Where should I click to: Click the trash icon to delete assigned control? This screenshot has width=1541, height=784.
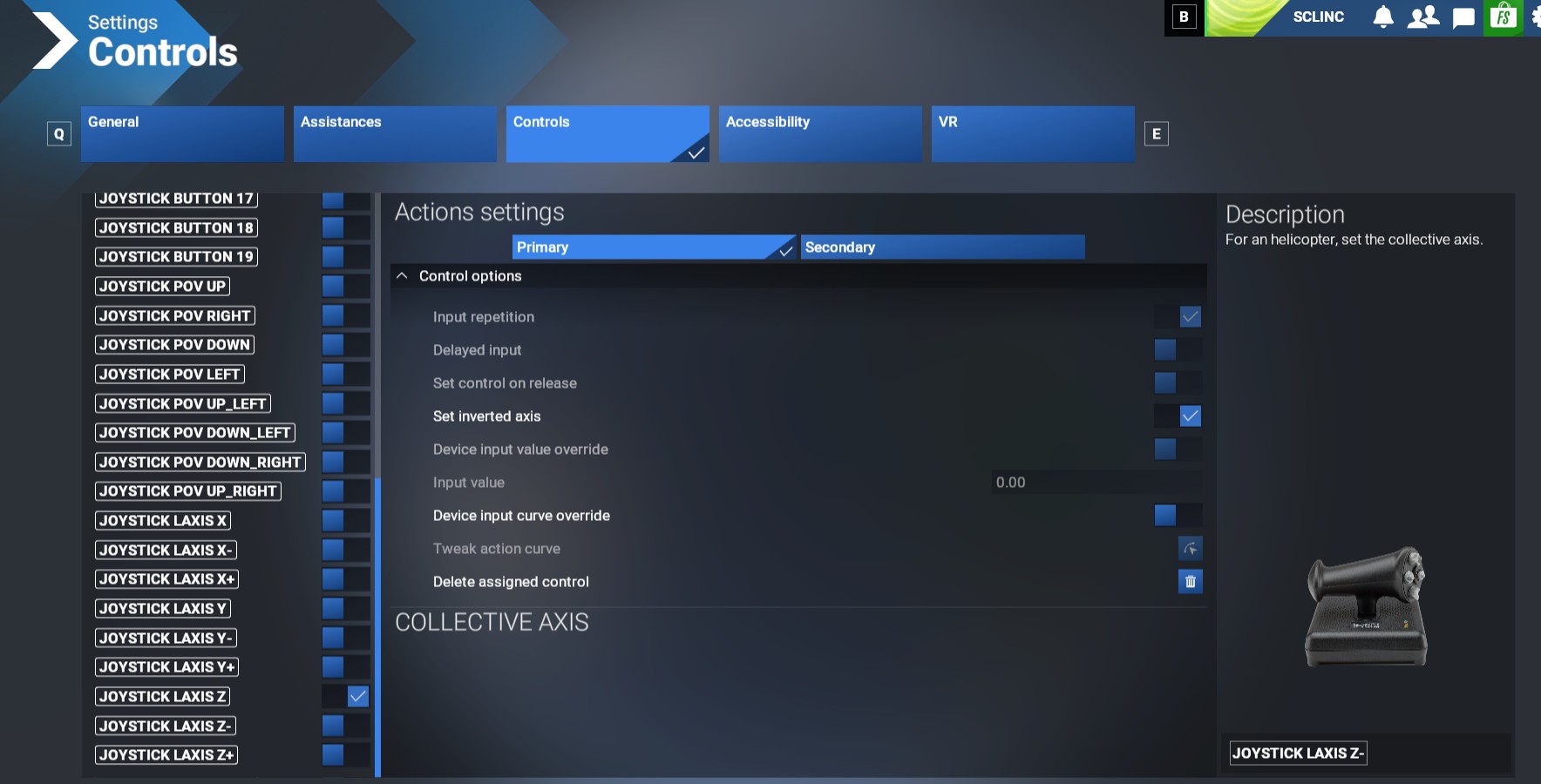(1191, 582)
